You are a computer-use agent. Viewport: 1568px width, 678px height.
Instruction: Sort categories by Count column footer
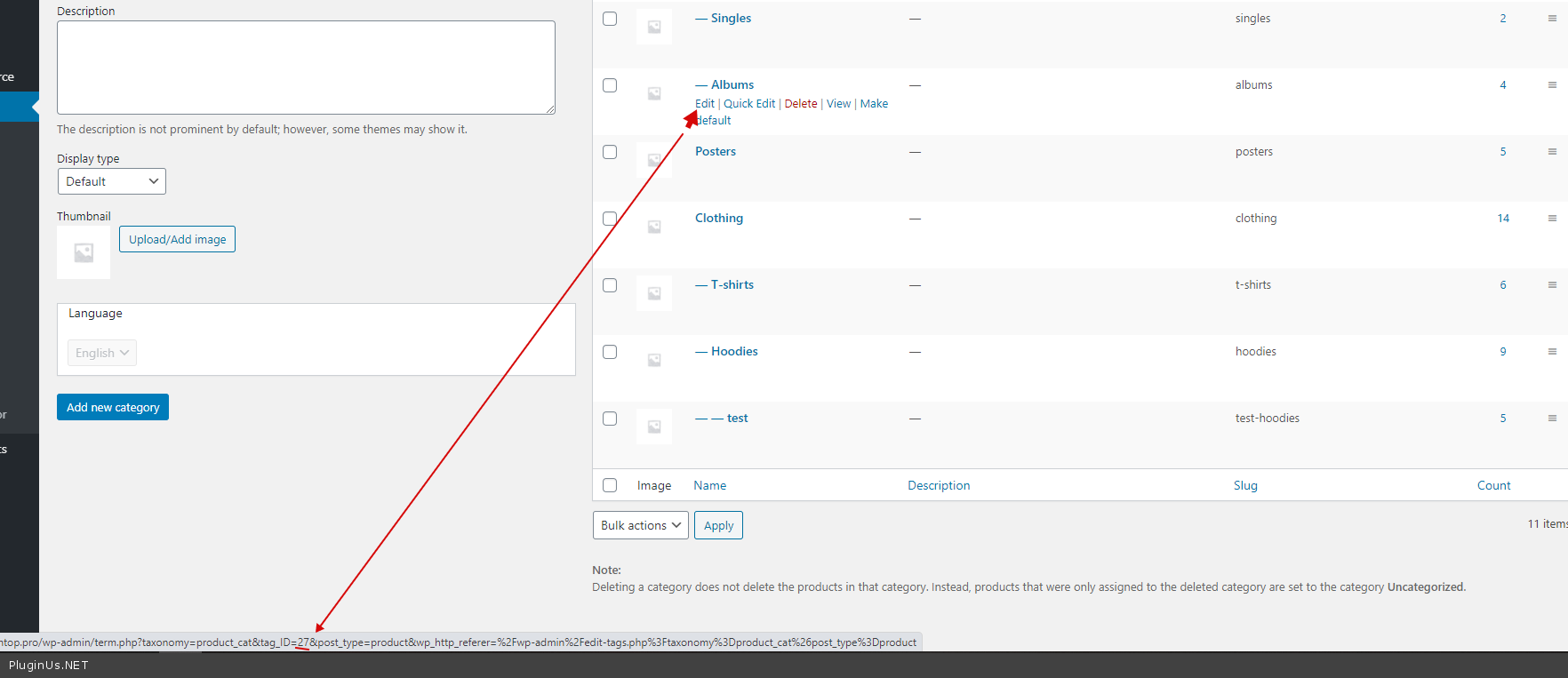tap(1493, 485)
